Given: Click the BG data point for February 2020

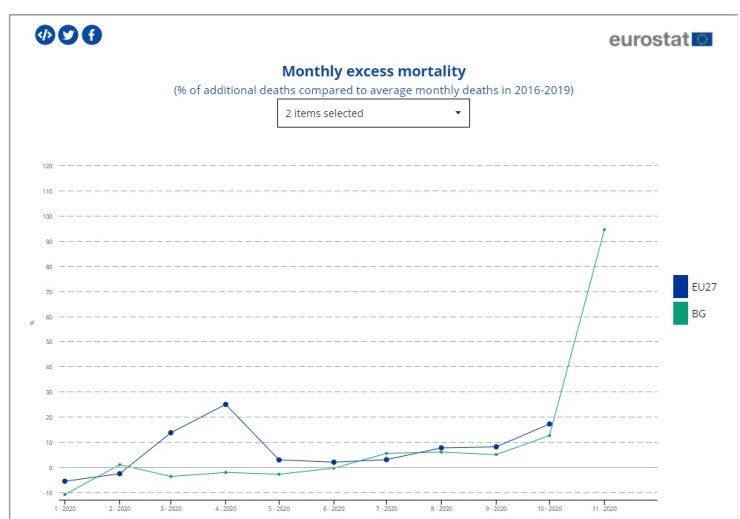Looking at the screenshot, I should coord(119,464).
